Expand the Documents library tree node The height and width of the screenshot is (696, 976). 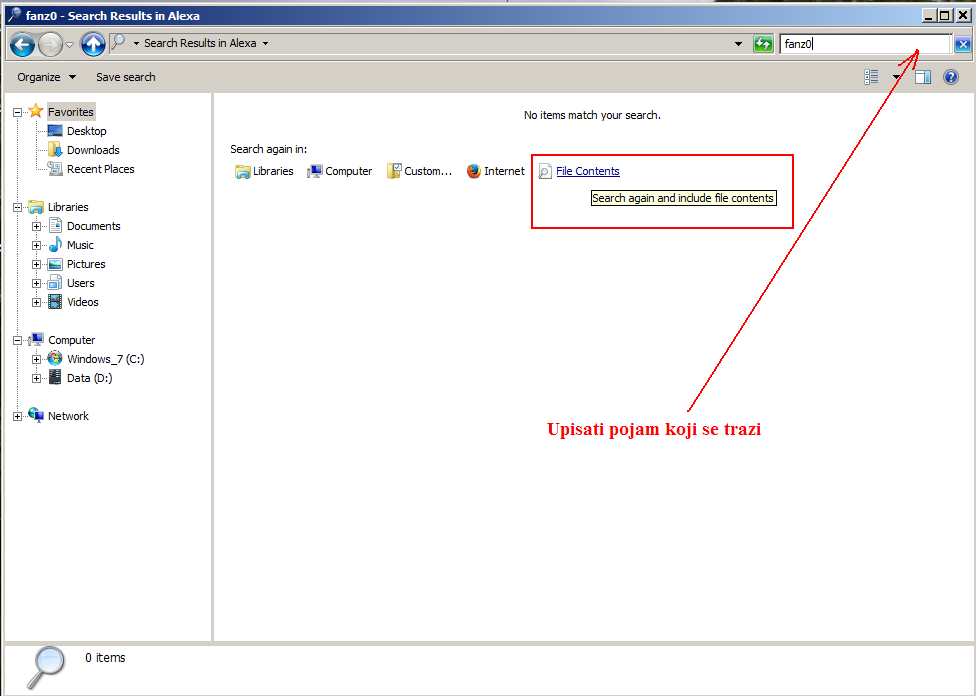tap(36, 226)
